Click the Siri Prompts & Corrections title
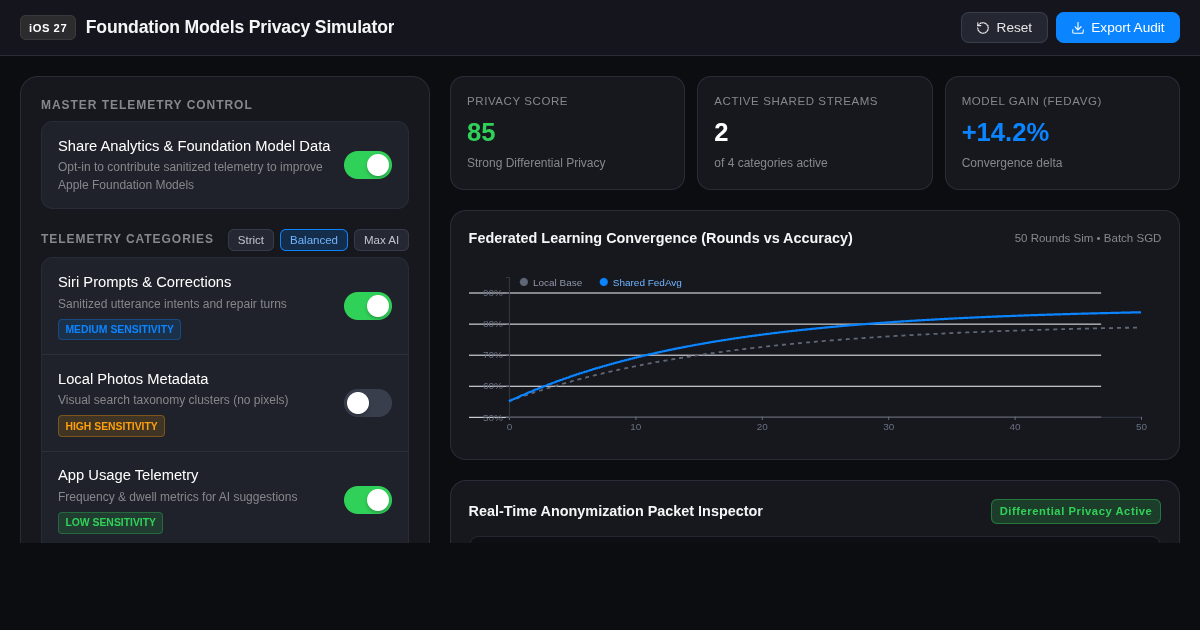The width and height of the screenshot is (1200, 630). click(145, 282)
